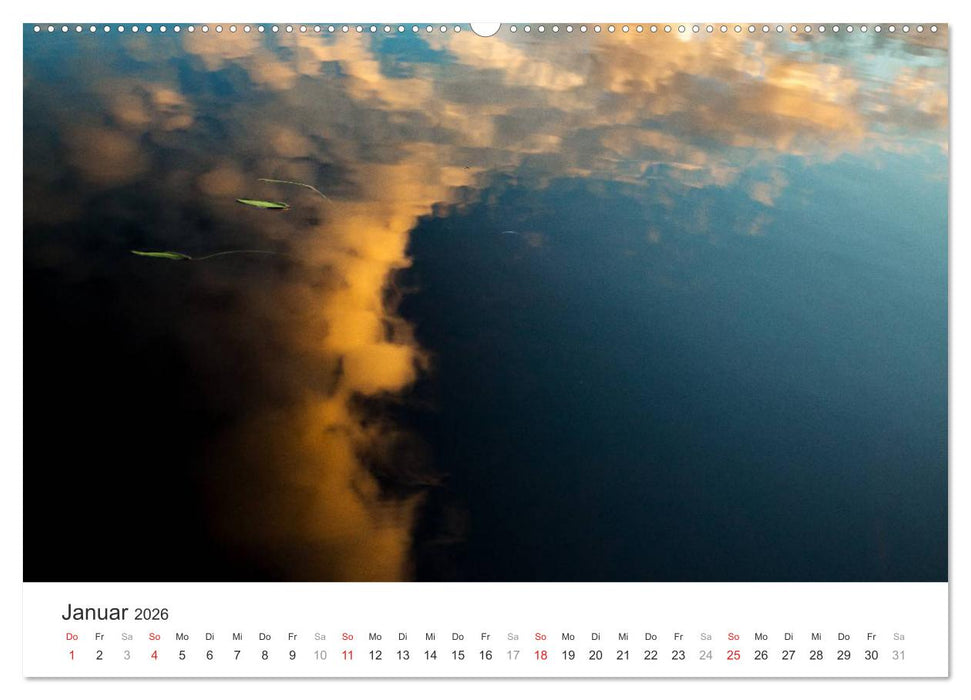Click the Sunday date 4 in red
Viewport: 971px width, 700px height.
(x=153, y=654)
